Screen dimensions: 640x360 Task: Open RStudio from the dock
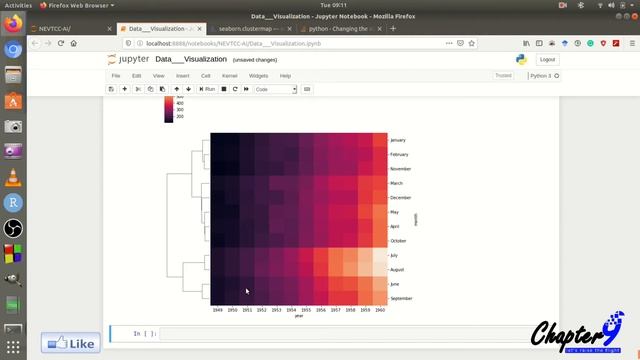[x=13, y=203]
